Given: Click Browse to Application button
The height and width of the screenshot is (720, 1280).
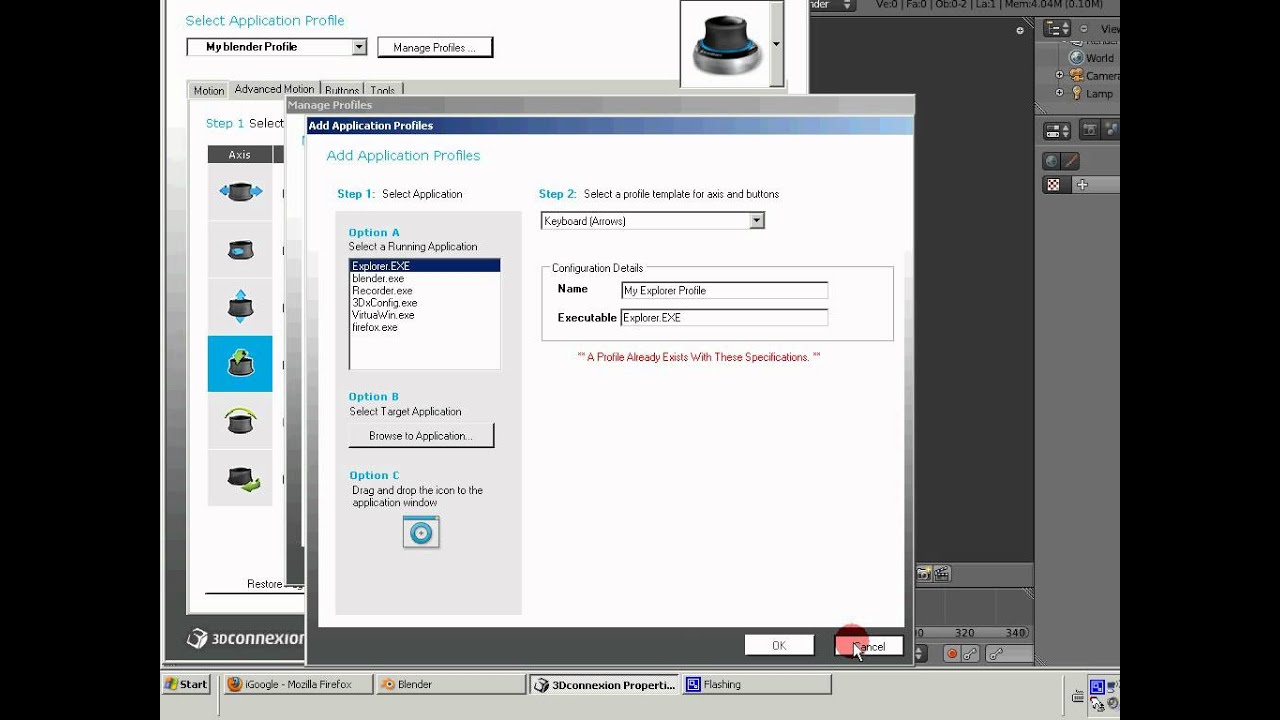Looking at the screenshot, I should [x=421, y=436].
